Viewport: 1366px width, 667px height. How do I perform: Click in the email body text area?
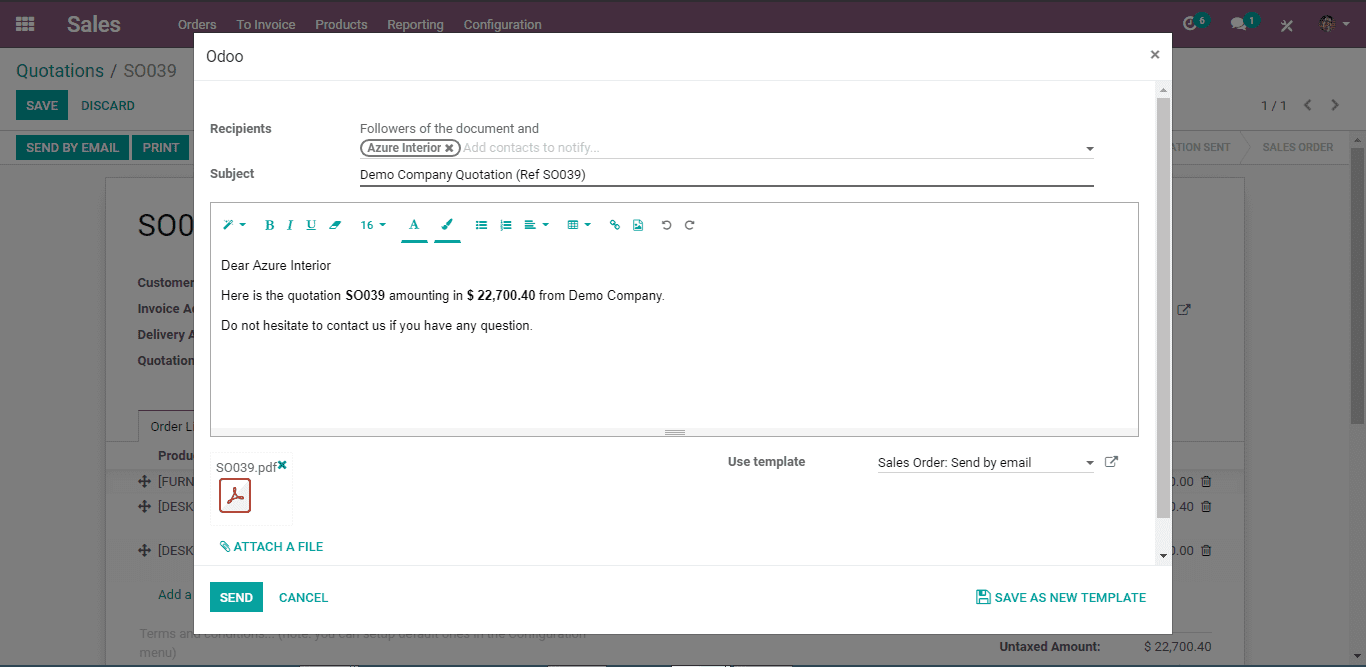click(x=674, y=340)
